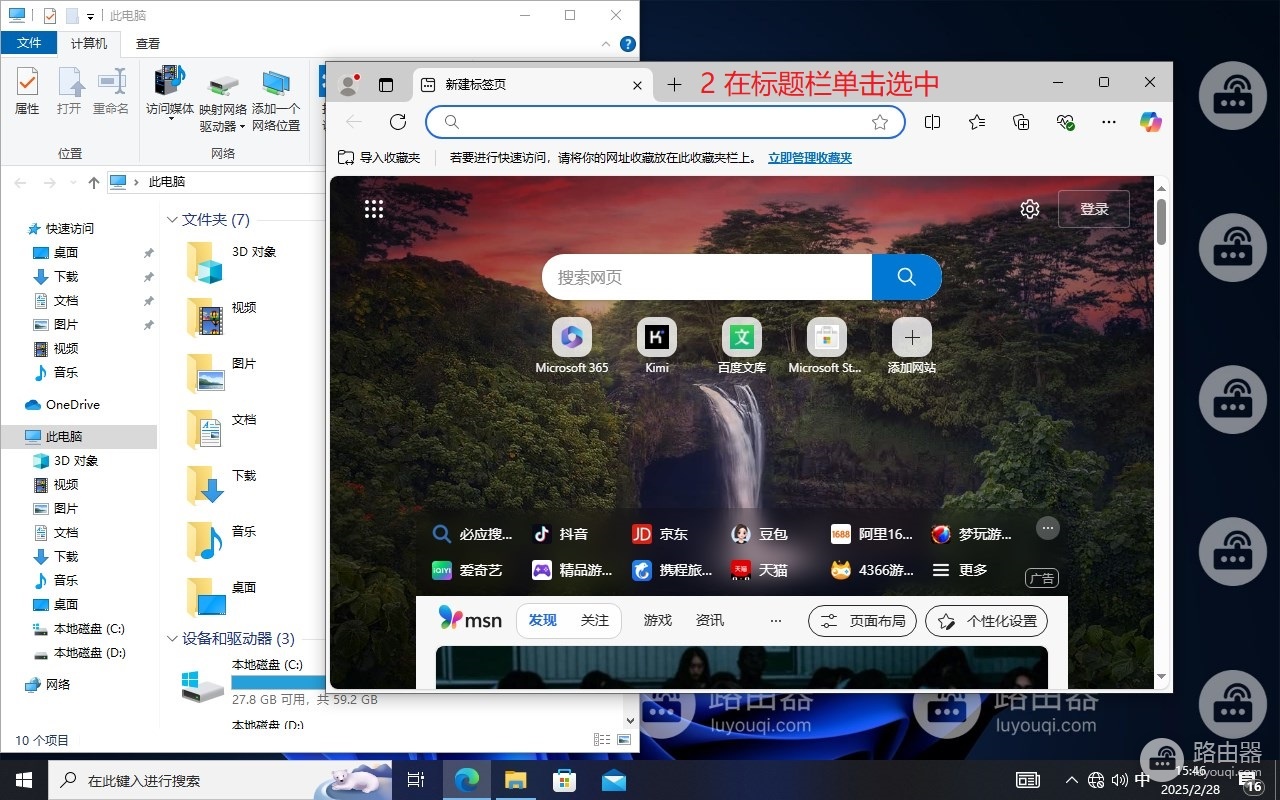Click the blue search magnifier button
This screenshot has width=1280, height=800.
click(907, 277)
